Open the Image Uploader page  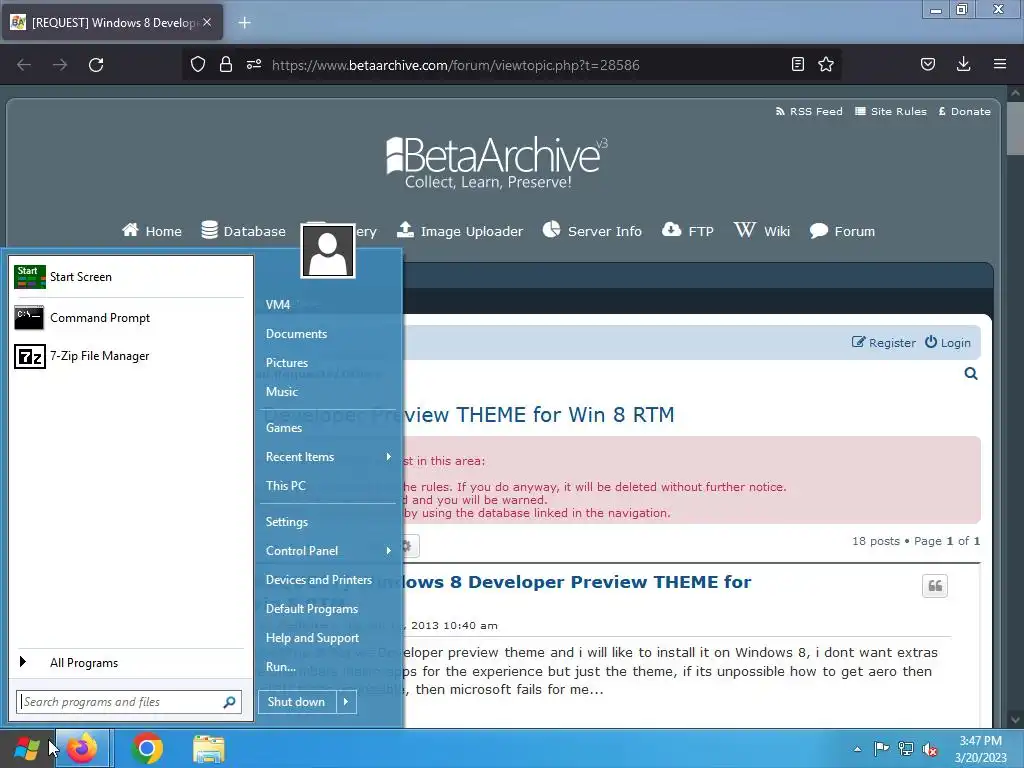pyautogui.click(x=460, y=231)
